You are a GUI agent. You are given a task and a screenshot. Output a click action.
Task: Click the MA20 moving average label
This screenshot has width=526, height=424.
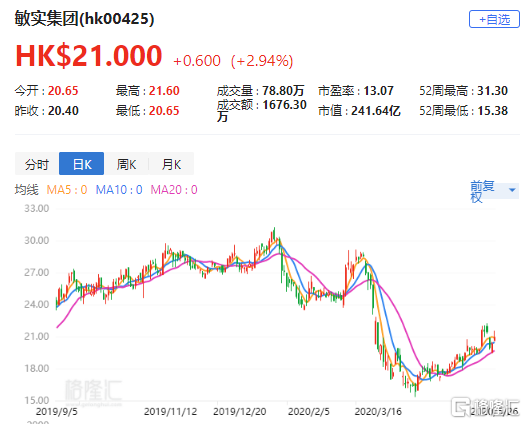pos(174,190)
